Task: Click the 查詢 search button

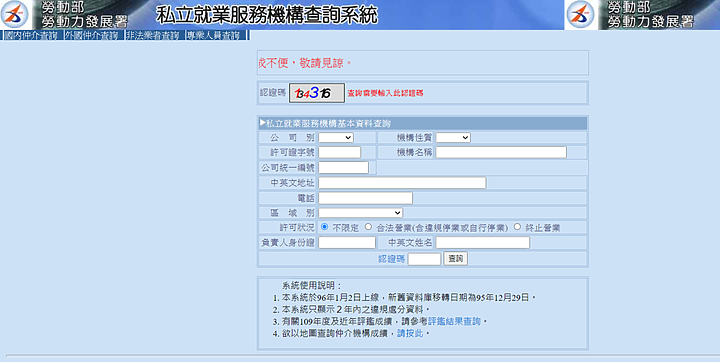Action: (x=456, y=259)
